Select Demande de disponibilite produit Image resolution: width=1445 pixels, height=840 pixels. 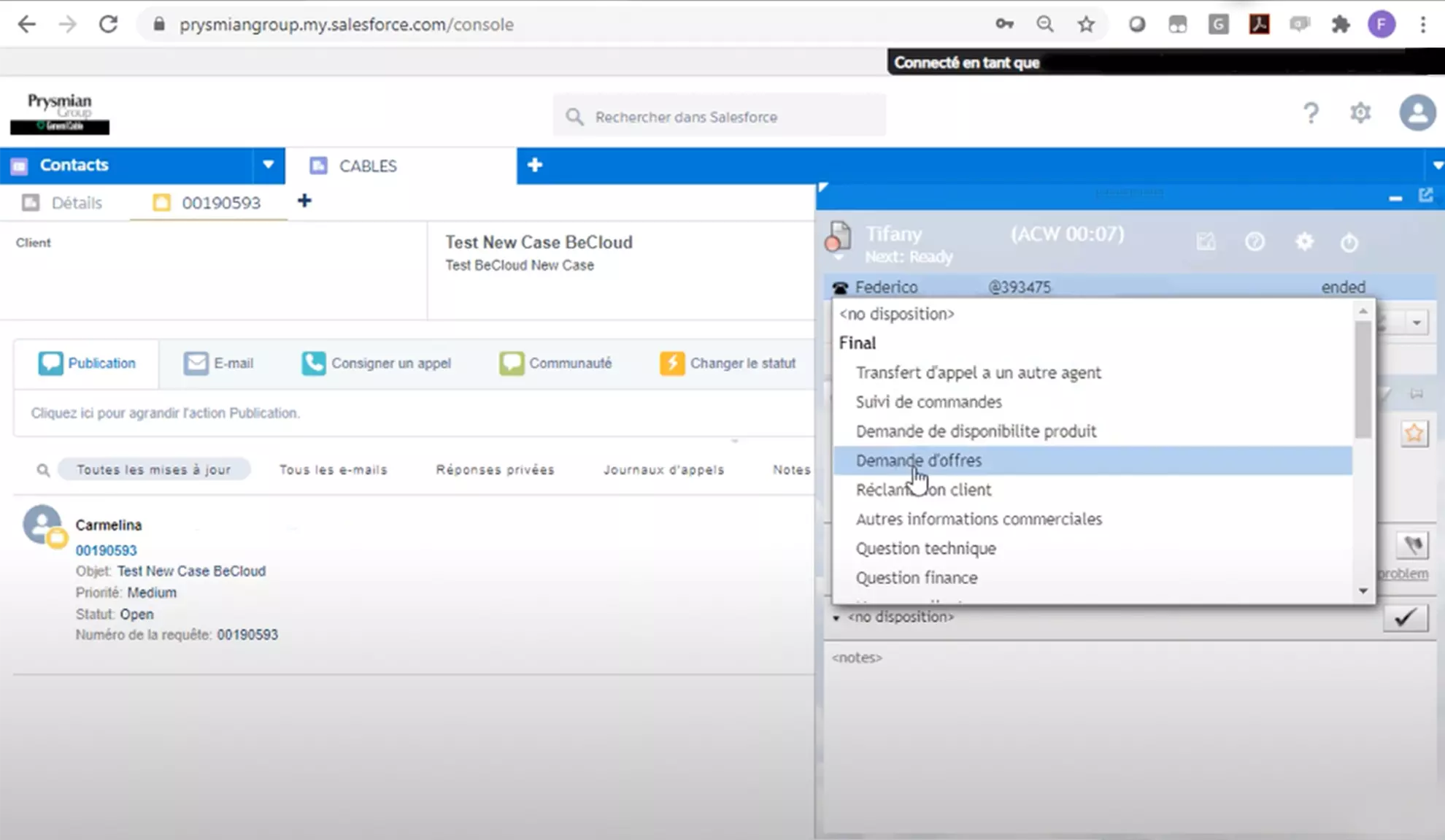click(x=1093, y=431)
